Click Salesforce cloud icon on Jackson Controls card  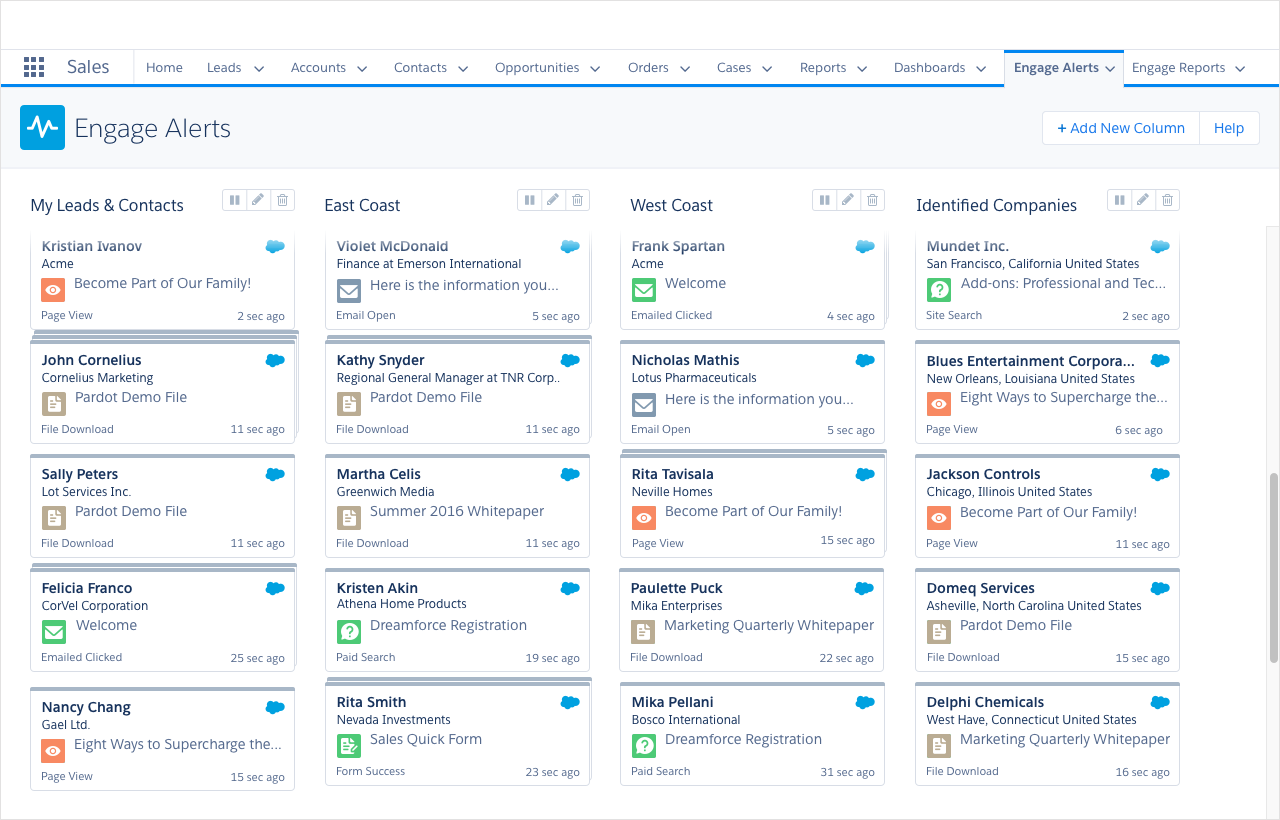click(x=1160, y=474)
